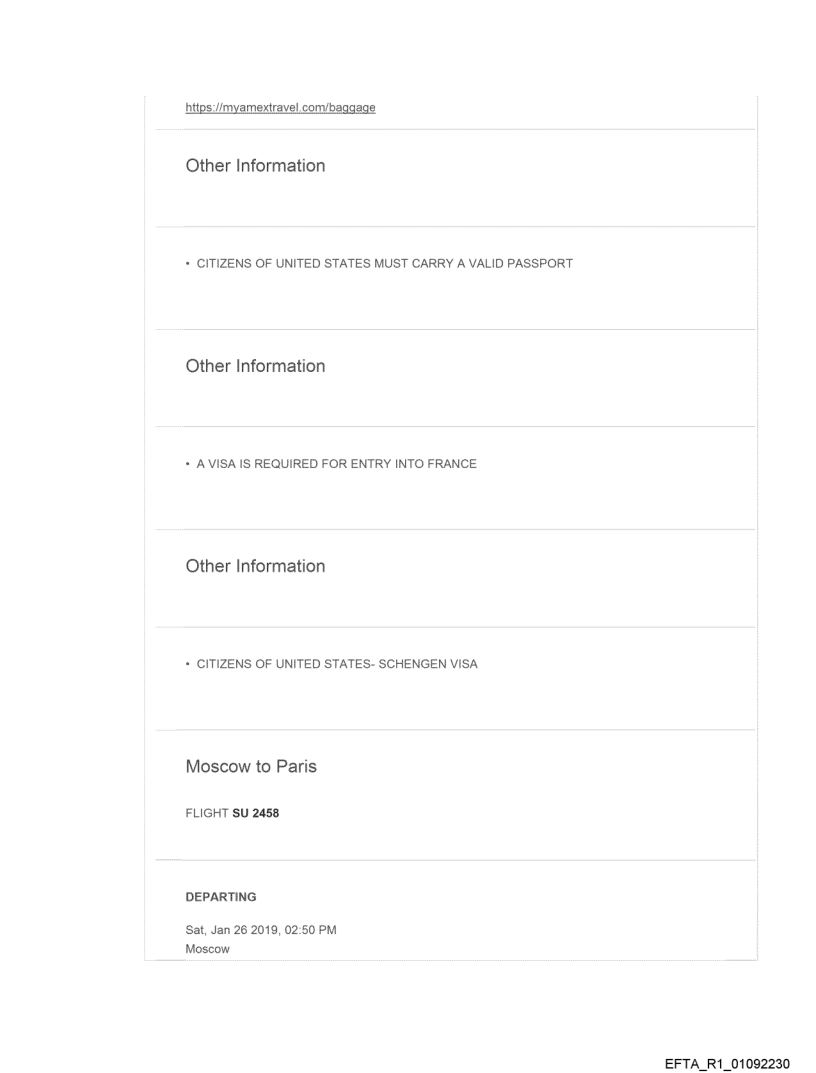This screenshot has height=1073, width=816.
Task: Open the myamextravel.com baggage link
Action: (x=280, y=108)
